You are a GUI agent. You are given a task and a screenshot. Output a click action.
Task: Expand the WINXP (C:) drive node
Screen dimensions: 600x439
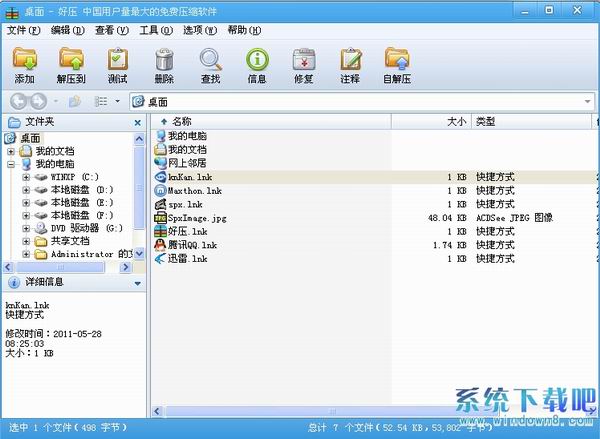[x=26, y=177]
